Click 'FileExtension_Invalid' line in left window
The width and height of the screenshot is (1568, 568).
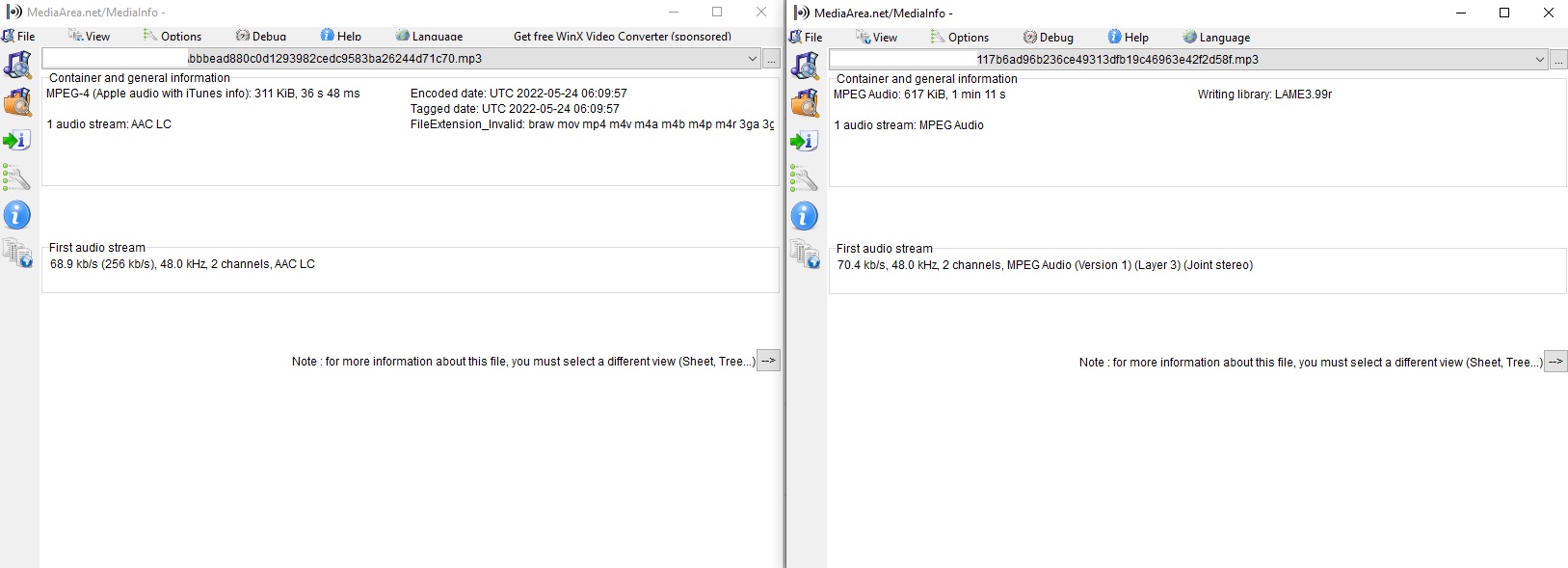(x=592, y=124)
